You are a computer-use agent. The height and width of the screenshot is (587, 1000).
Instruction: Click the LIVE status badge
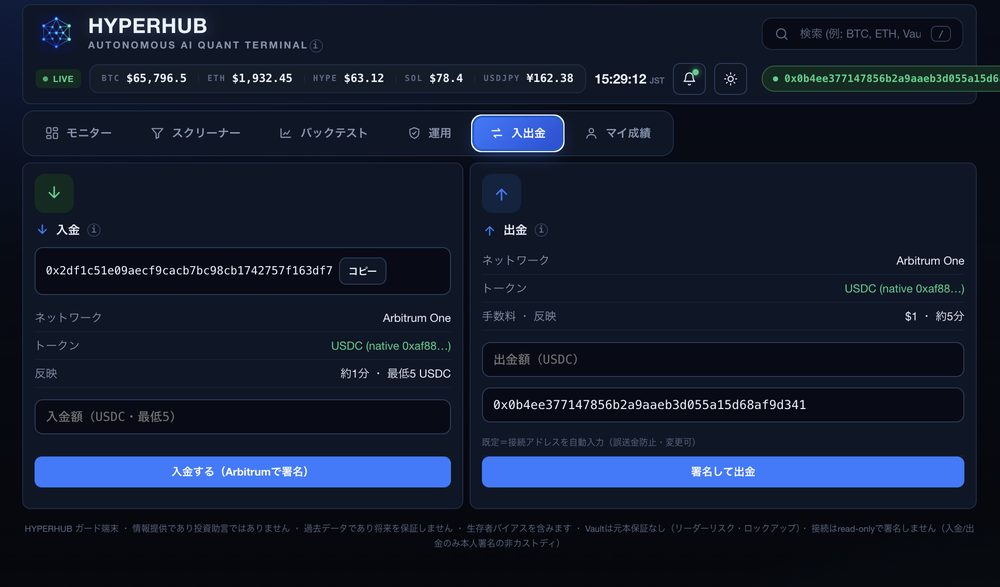58,78
